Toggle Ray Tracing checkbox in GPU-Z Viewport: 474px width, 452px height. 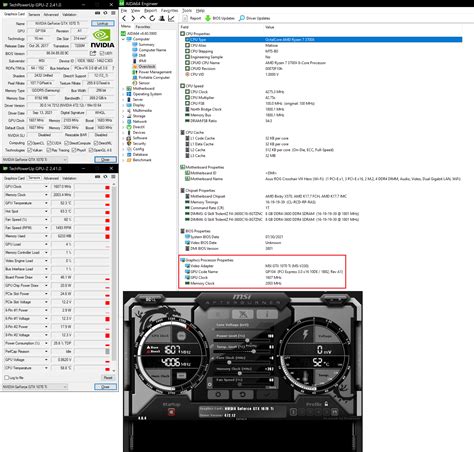coord(50,150)
